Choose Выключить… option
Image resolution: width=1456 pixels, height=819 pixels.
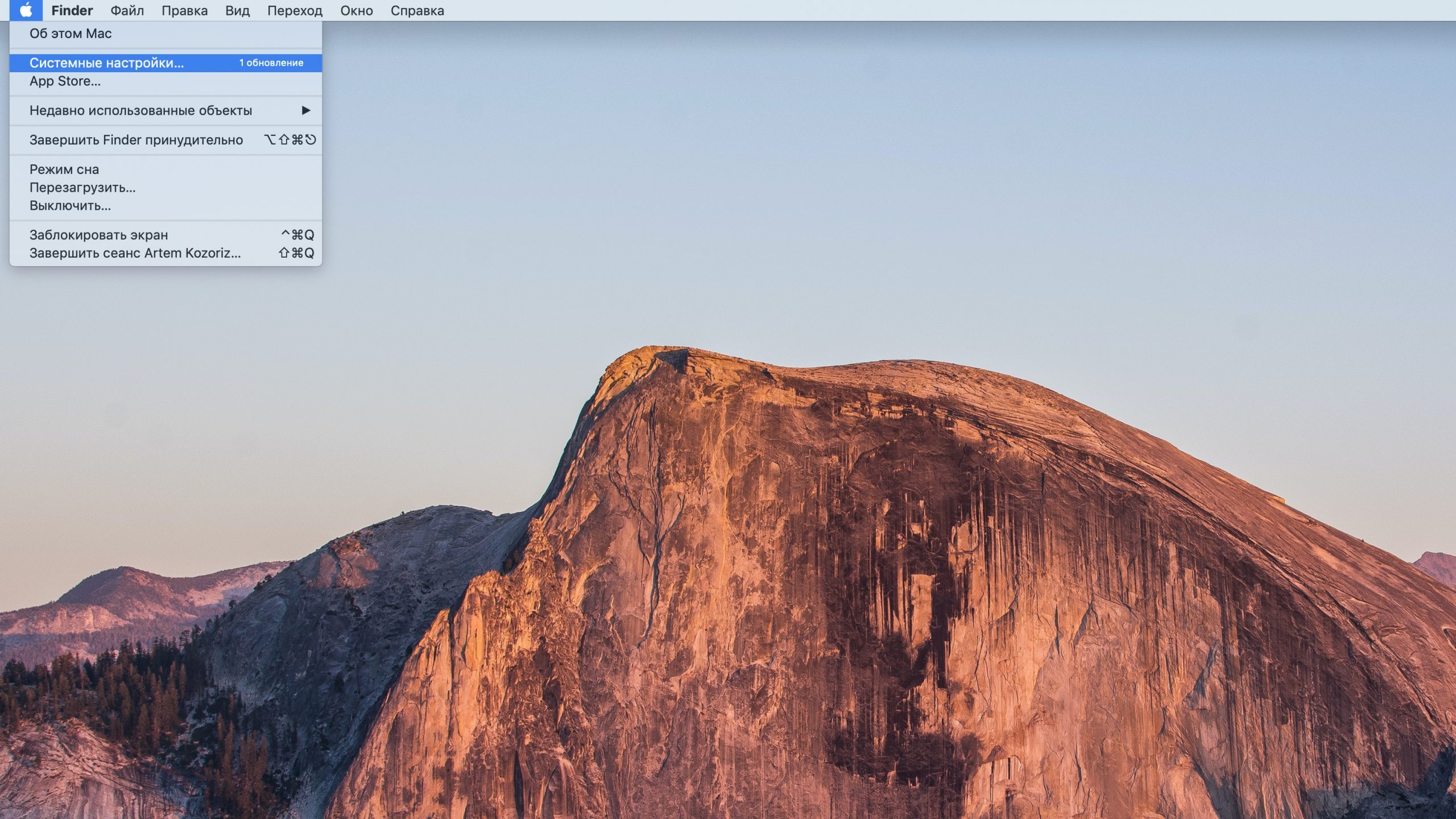tap(70, 206)
